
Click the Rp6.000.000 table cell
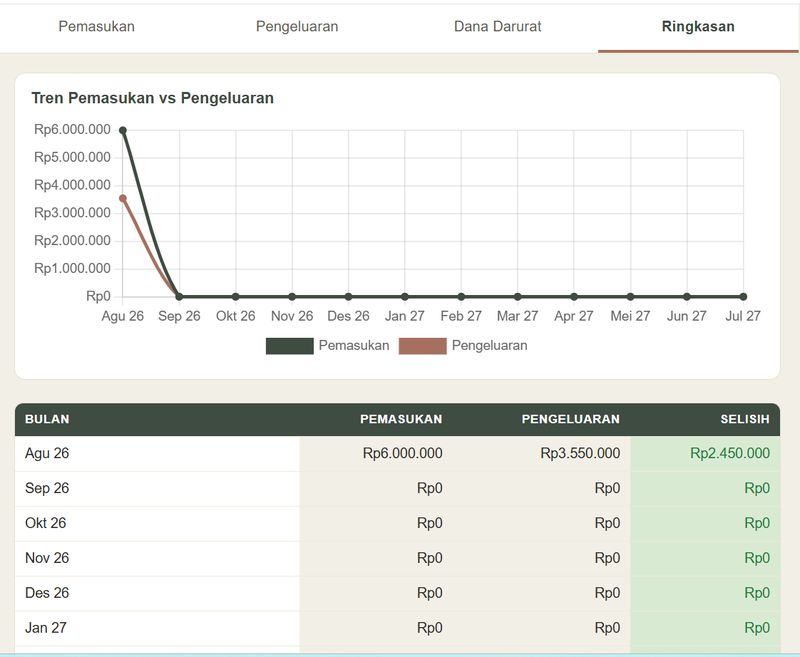click(x=403, y=453)
